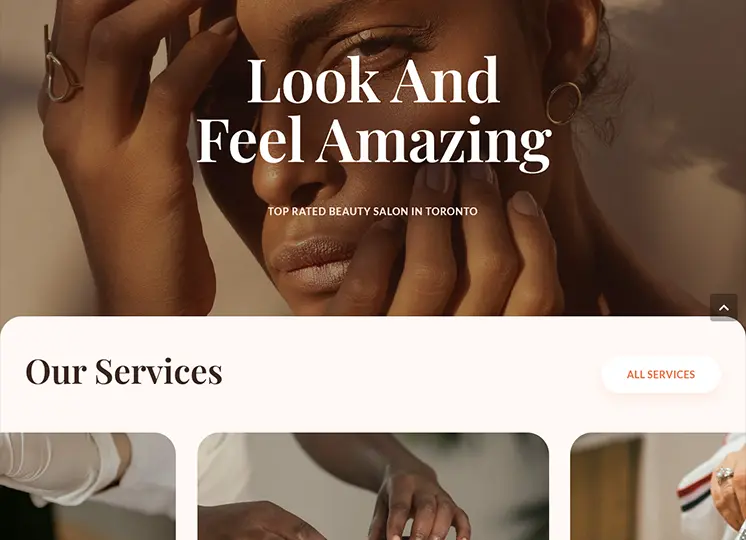Click the scroll-to-top chevron button

724,307
